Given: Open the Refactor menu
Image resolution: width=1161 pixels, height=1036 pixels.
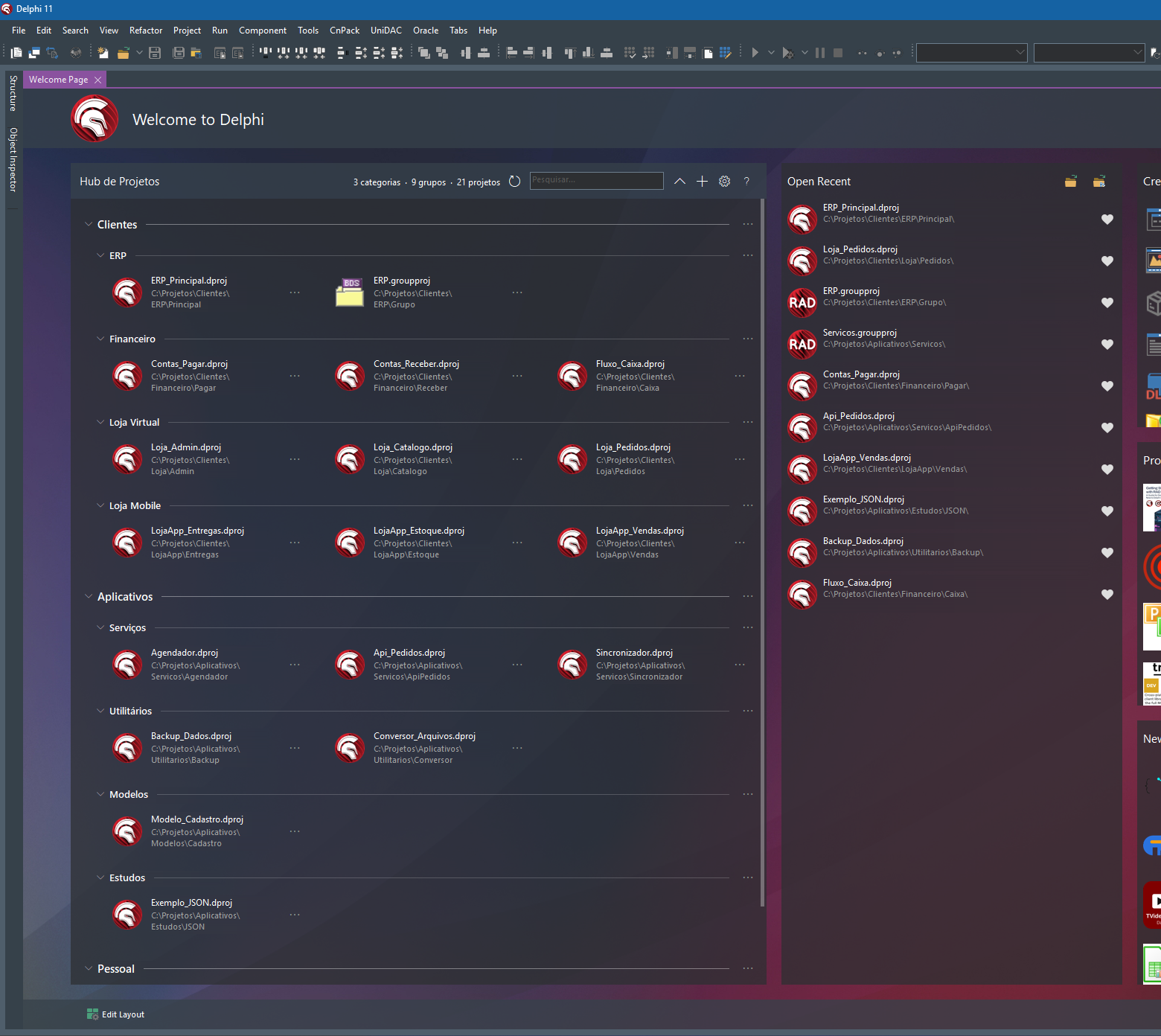Looking at the screenshot, I should coord(146,31).
